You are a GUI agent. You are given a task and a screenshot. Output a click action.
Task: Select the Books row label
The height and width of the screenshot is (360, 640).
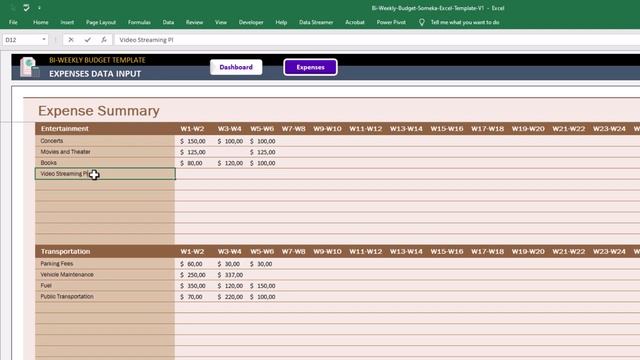pyautogui.click(x=49, y=163)
